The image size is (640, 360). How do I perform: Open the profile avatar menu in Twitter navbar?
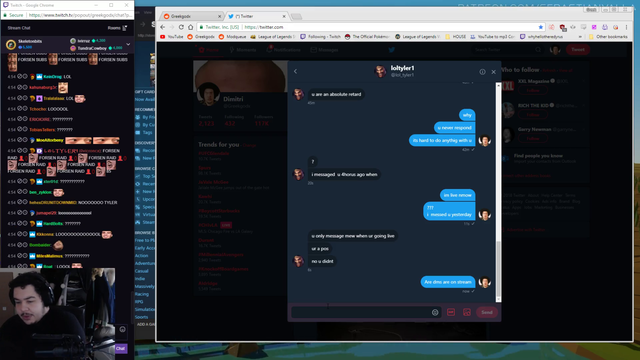[x=555, y=50]
